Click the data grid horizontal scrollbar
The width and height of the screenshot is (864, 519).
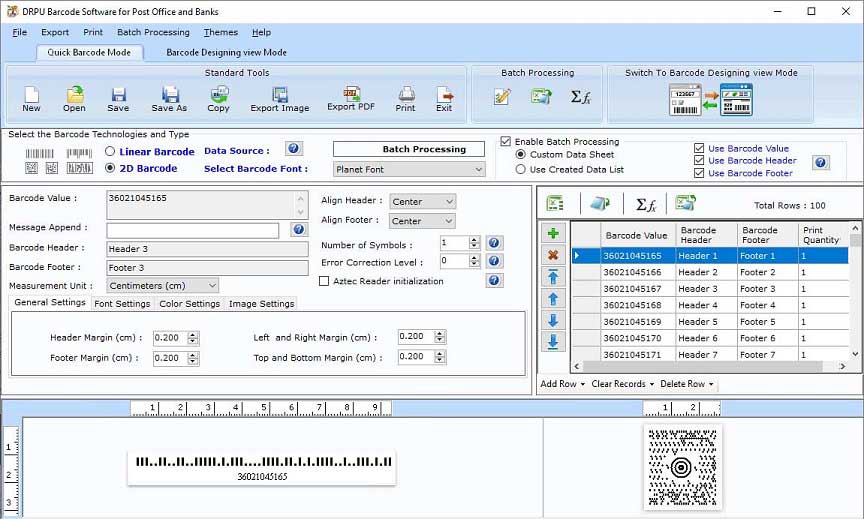point(710,366)
